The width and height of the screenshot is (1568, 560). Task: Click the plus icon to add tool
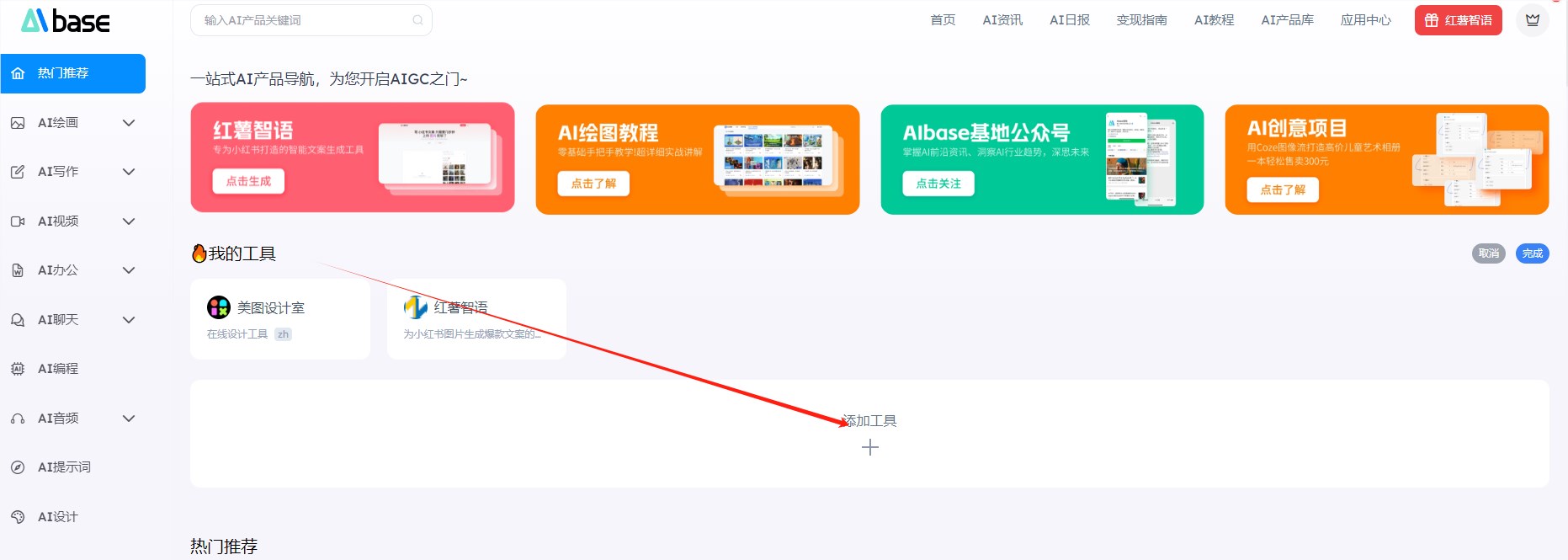(x=870, y=447)
